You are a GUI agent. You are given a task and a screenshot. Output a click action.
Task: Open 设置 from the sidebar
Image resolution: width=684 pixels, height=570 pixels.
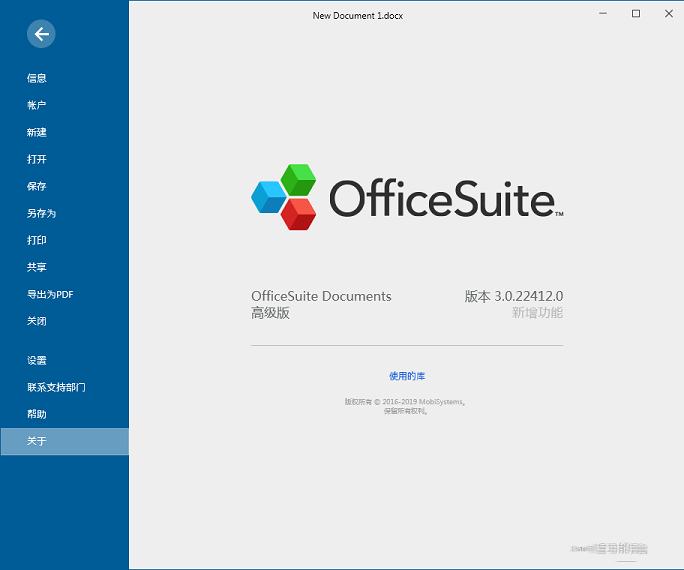click(37, 360)
